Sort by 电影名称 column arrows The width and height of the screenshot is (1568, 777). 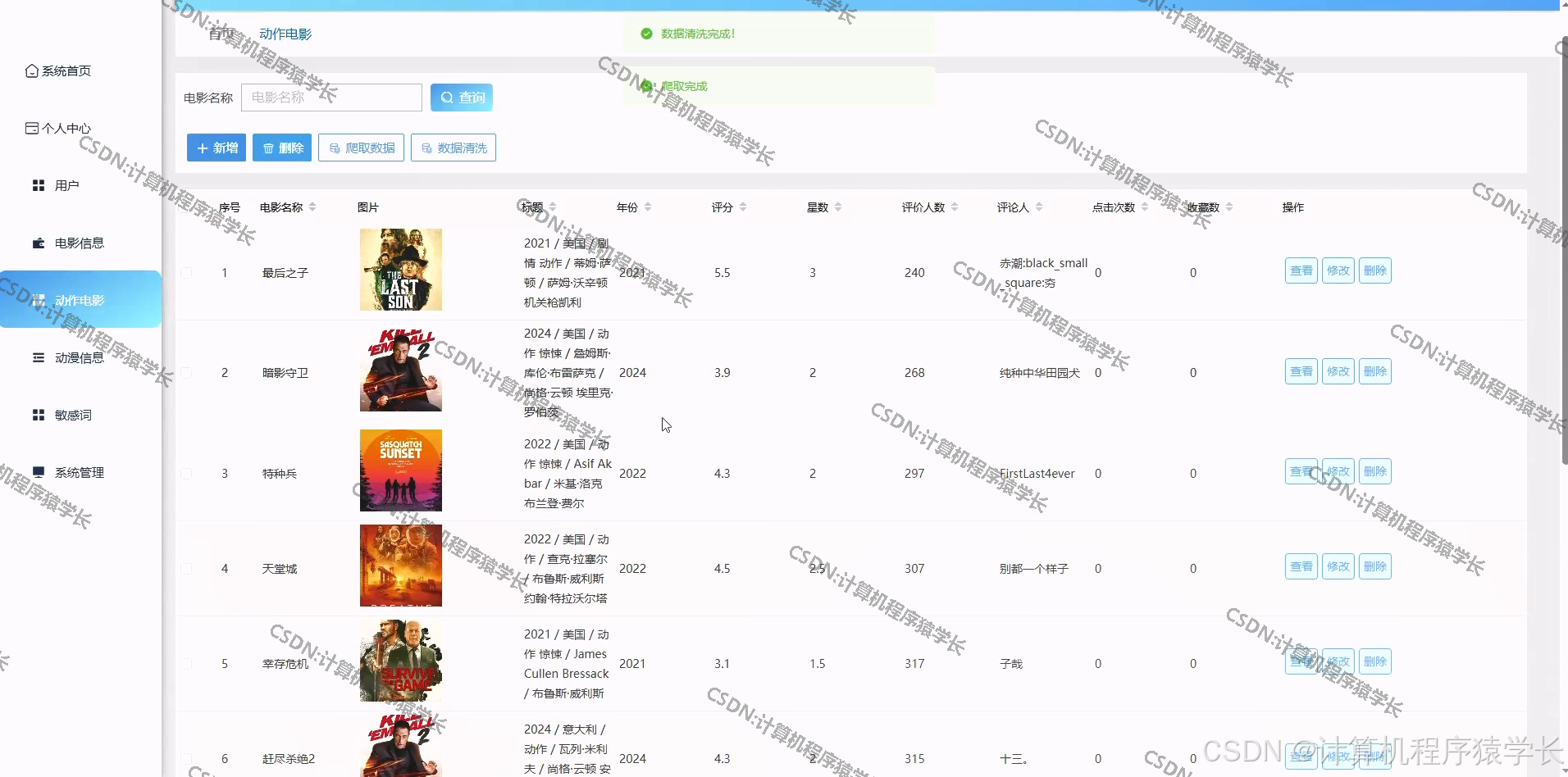tap(312, 207)
